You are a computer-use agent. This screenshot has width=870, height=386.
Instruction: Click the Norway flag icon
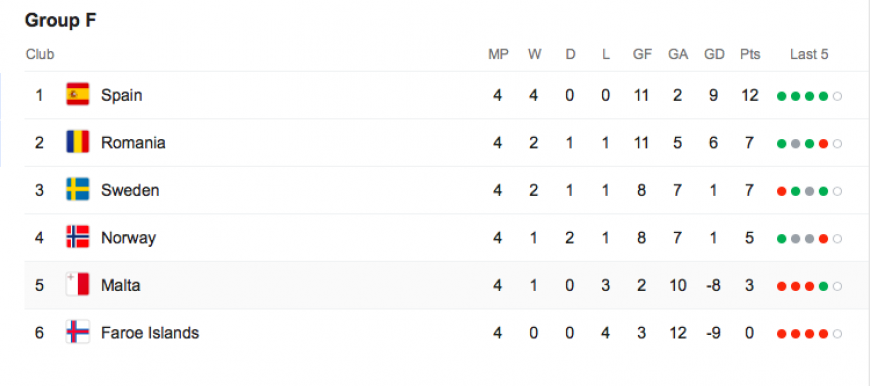(78, 237)
